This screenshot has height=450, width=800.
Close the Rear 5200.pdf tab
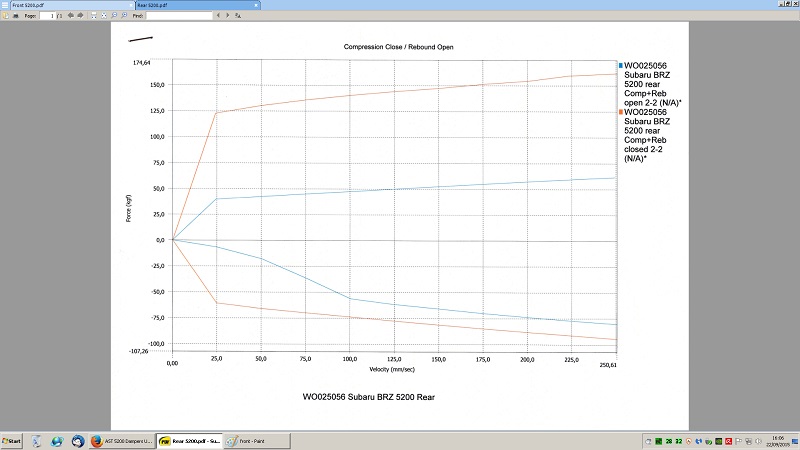(x=255, y=5)
